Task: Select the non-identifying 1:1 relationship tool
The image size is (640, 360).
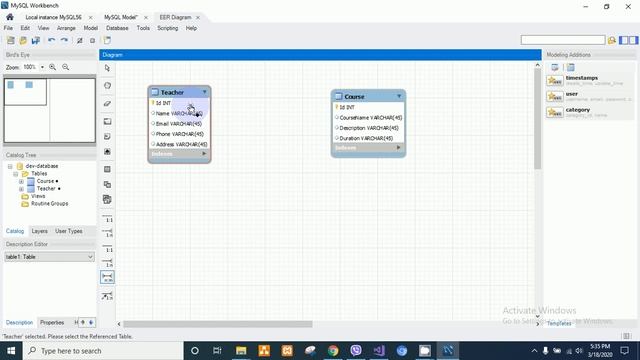Action: point(107,218)
